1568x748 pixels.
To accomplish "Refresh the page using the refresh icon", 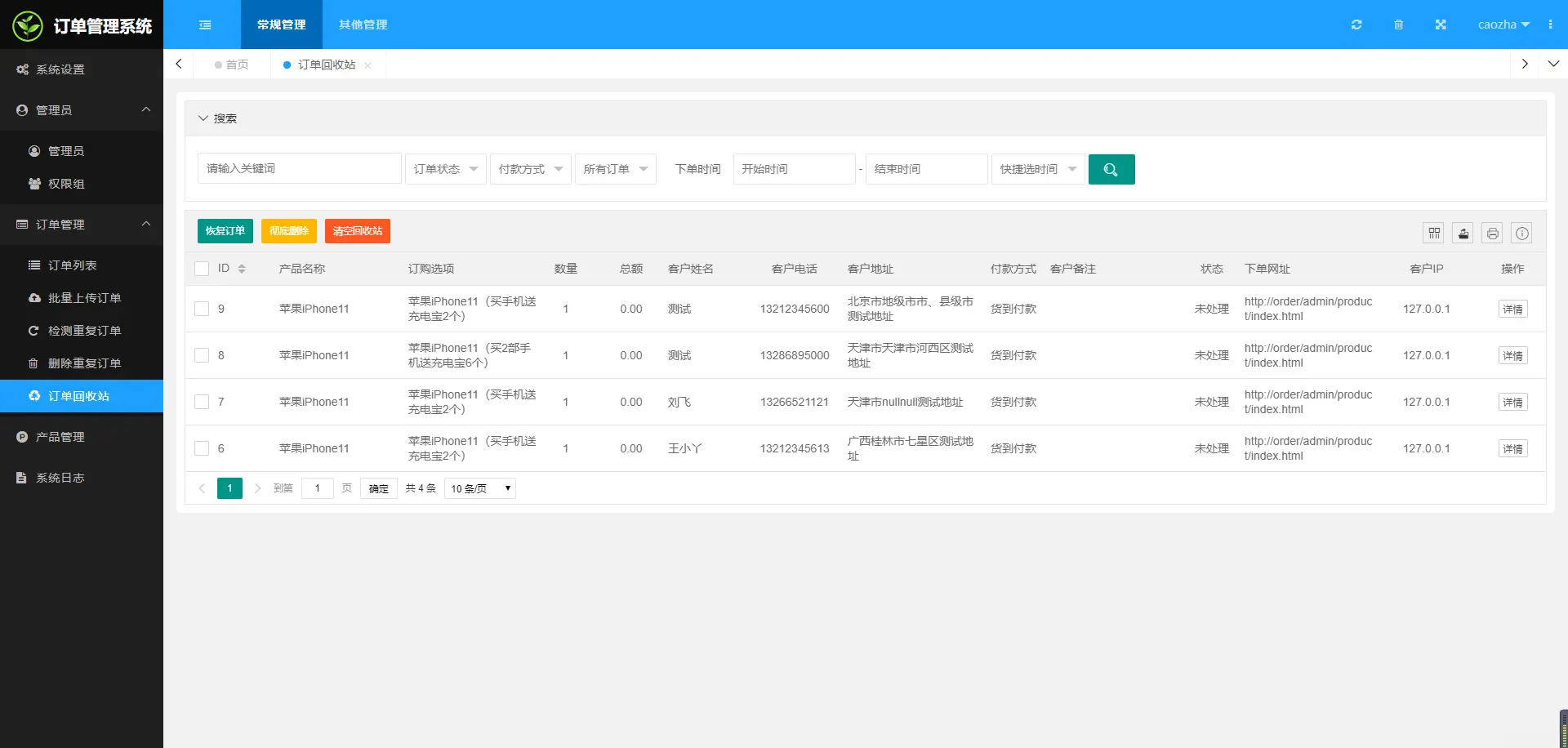I will point(1356,24).
